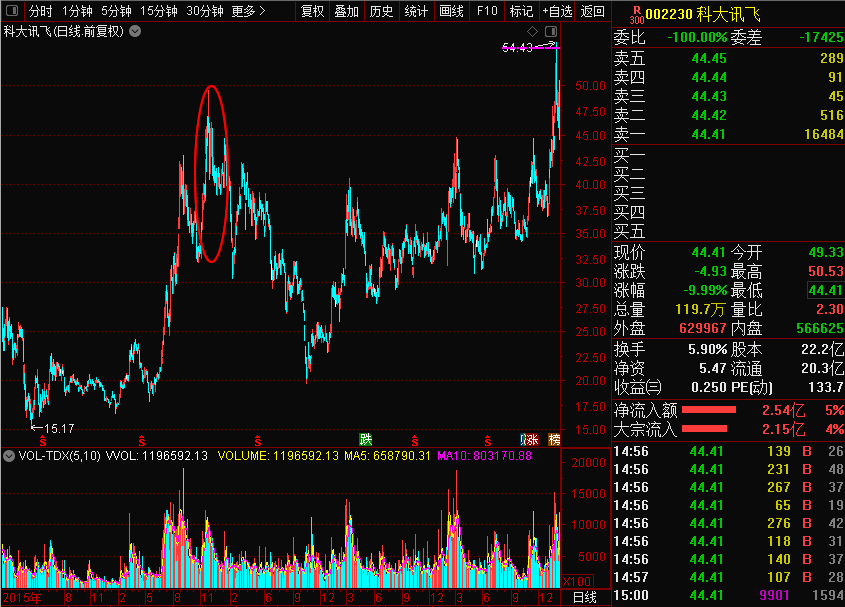The width and height of the screenshot is (845, 607).
Task: Click the red 净流入额 bar
Action: (x=709, y=409)
